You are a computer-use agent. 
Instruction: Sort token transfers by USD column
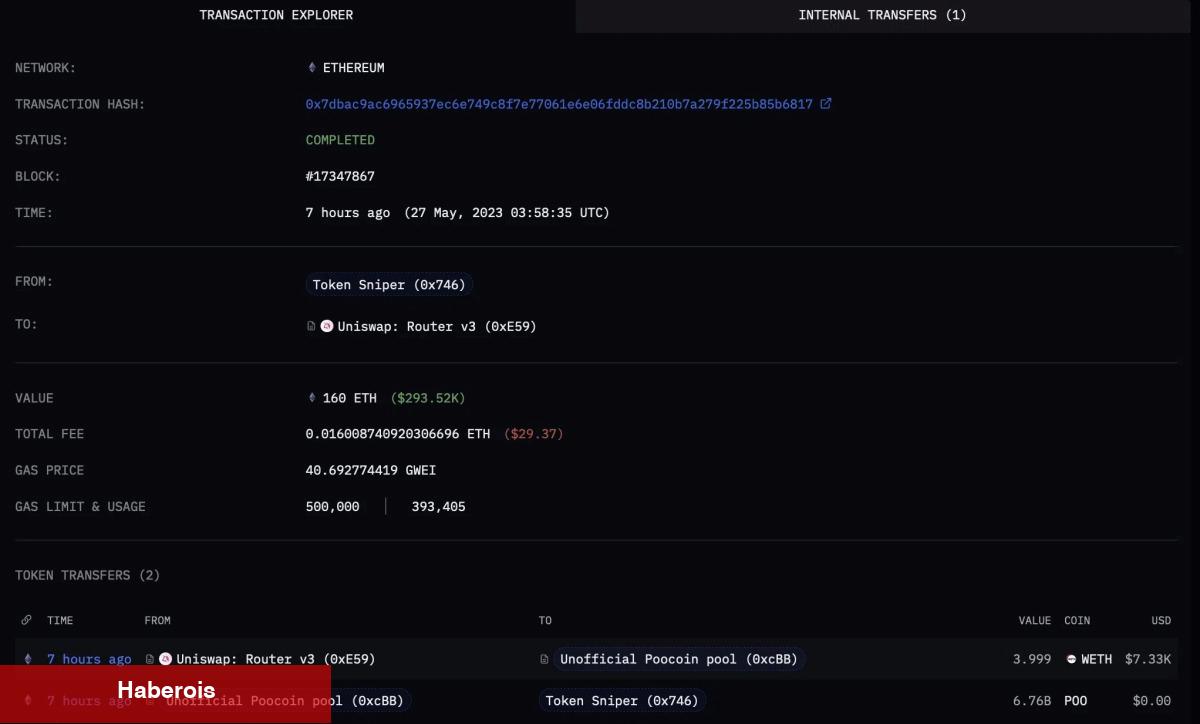[x=1161, y=620]
